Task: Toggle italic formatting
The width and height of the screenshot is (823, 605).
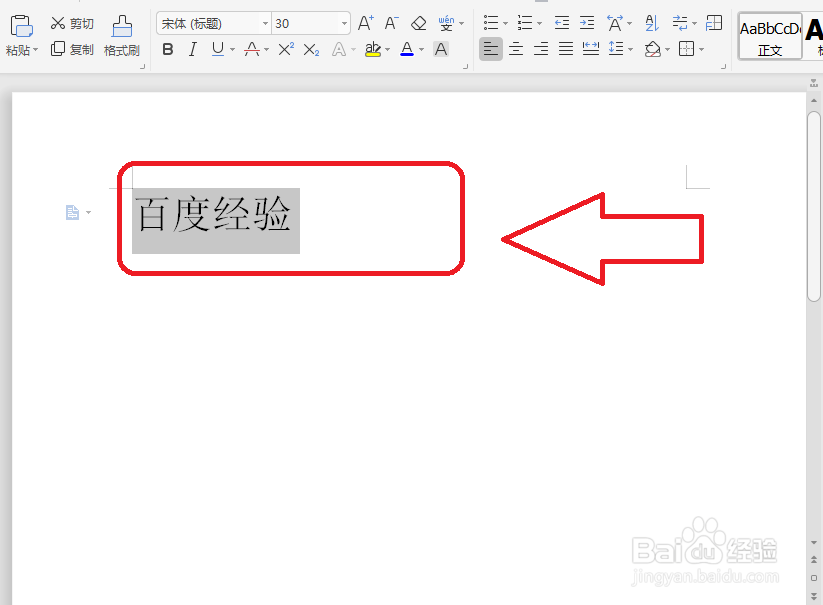Action: [193, 49]
